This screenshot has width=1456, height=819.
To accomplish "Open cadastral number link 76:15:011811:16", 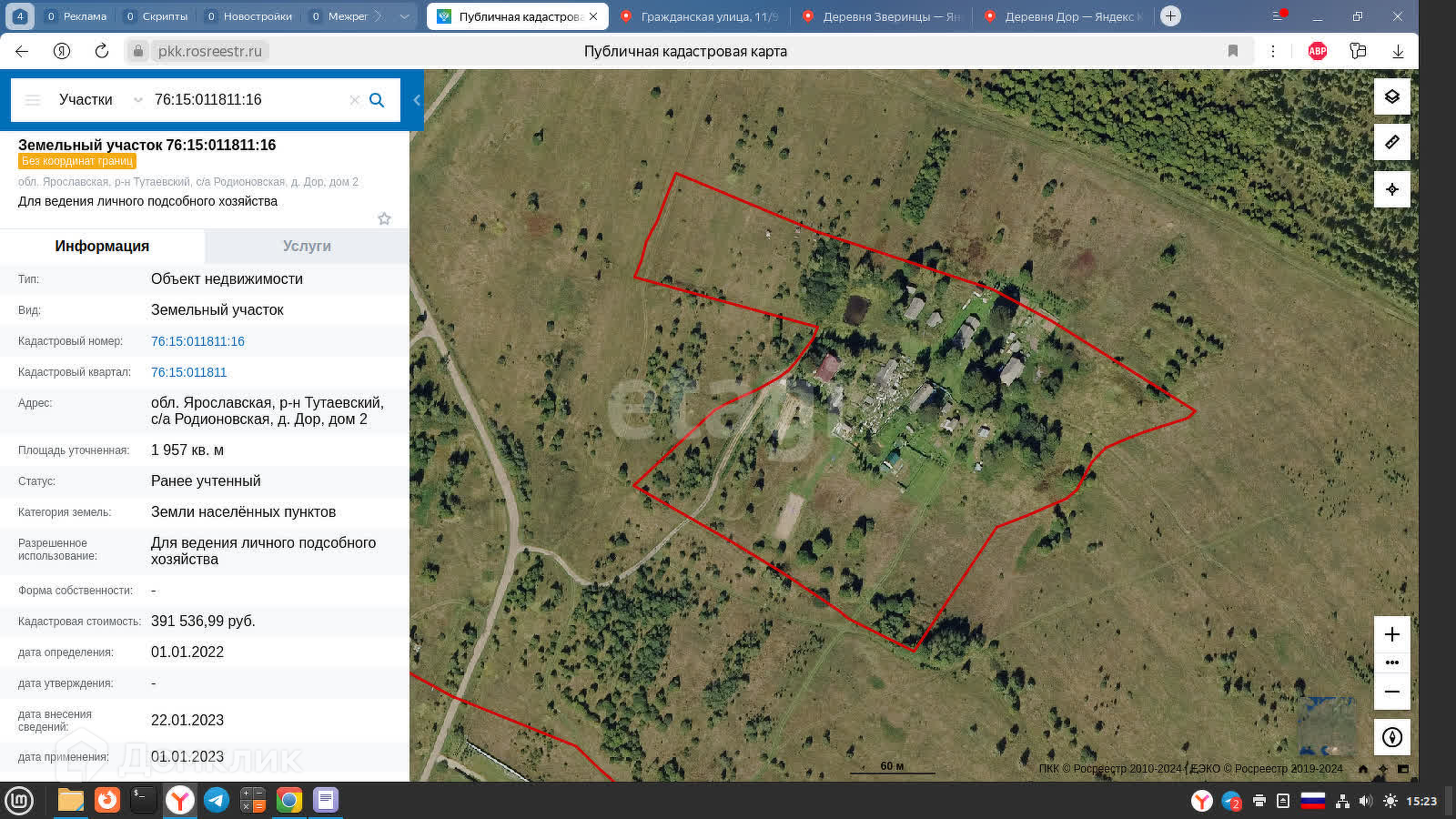I will [x=197, y=341].
